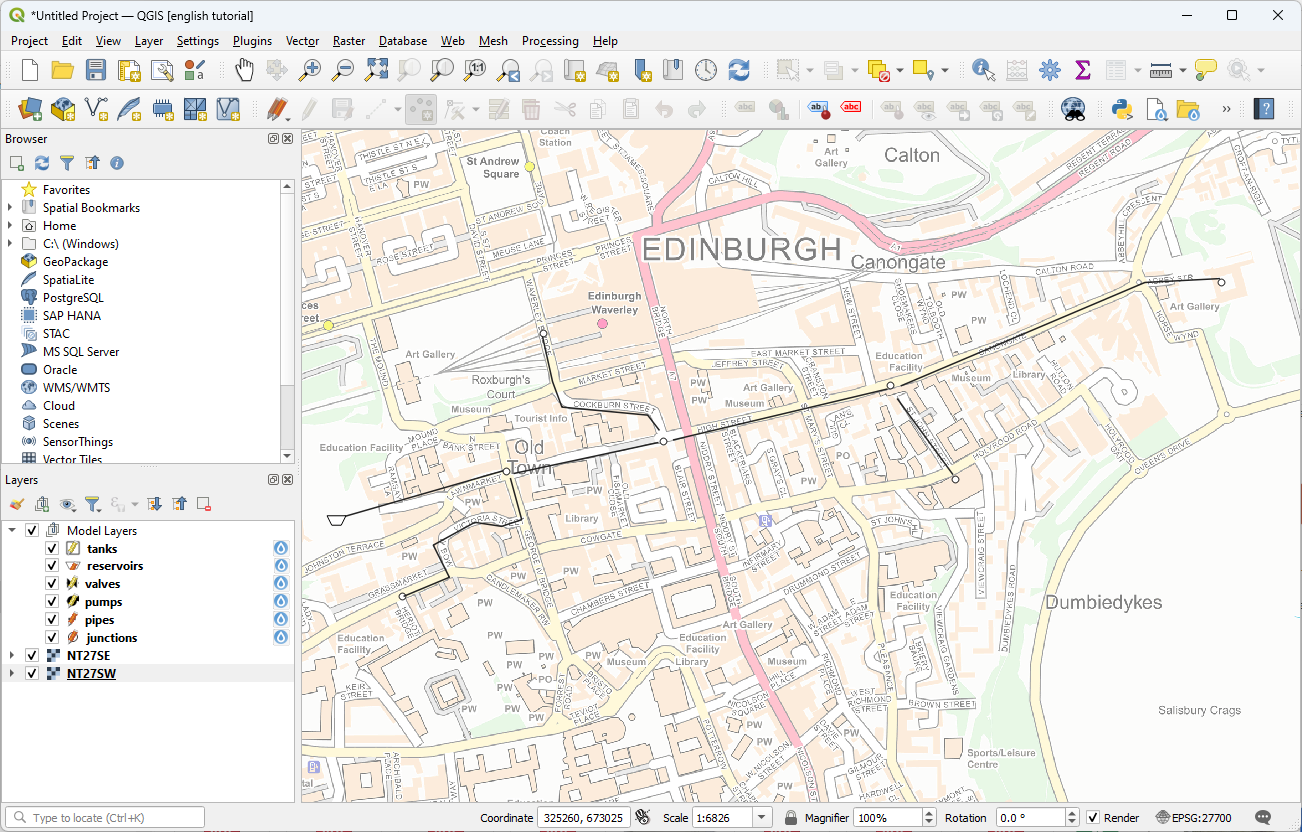Click Zoom Full extent icon
This screenshot has width=1302, height=832.
coord(376,70)
